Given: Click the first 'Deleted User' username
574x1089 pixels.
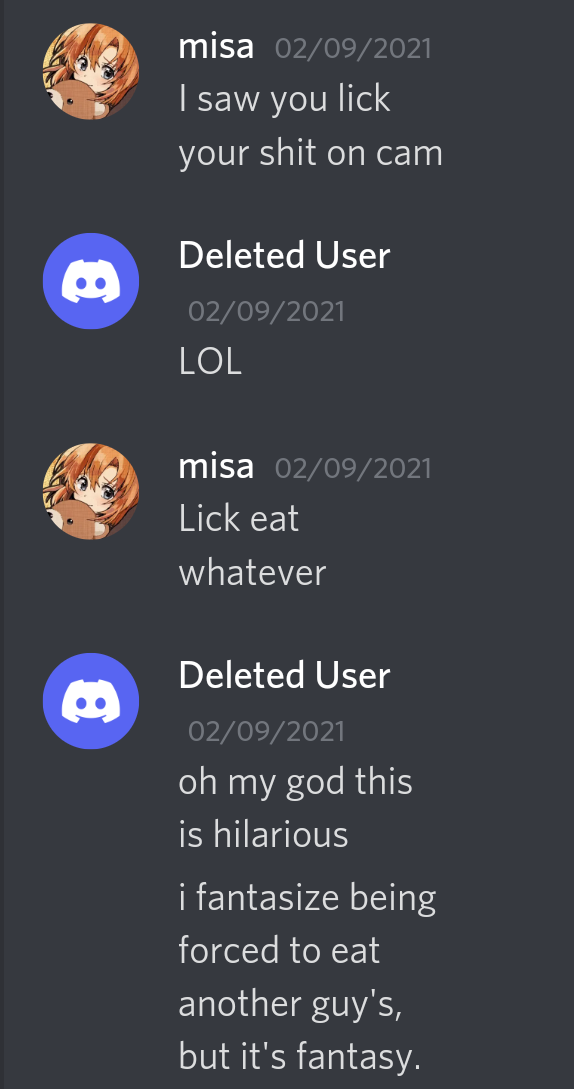Looking at the screenshot, I should (x=284, y=256).
